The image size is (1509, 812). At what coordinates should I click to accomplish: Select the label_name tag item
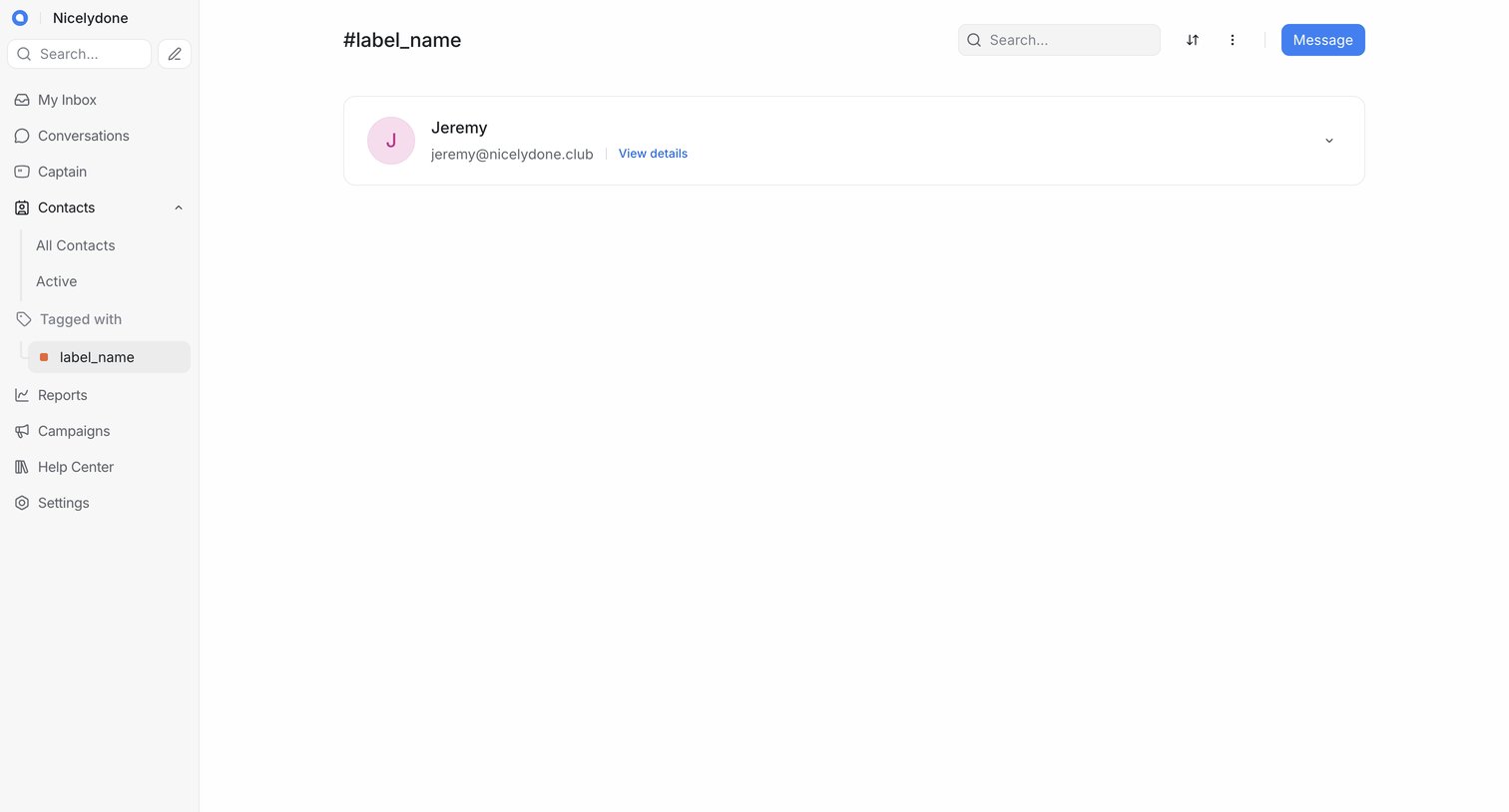tap(109, 357)
